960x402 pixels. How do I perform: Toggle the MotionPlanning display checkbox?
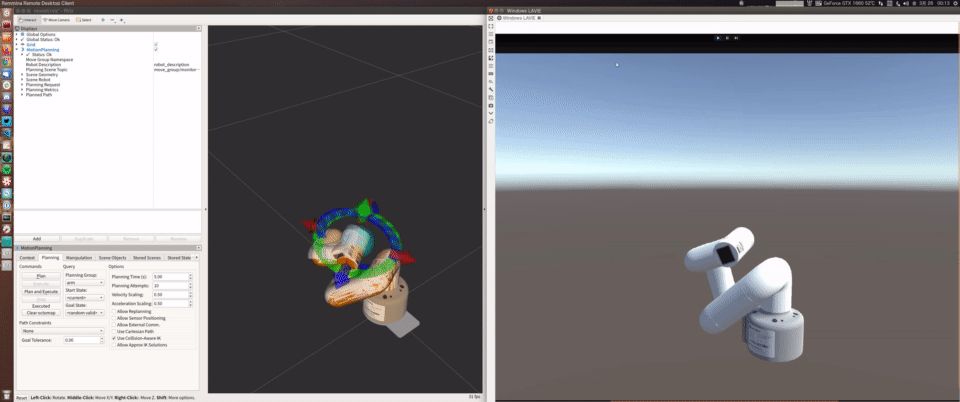156,50
